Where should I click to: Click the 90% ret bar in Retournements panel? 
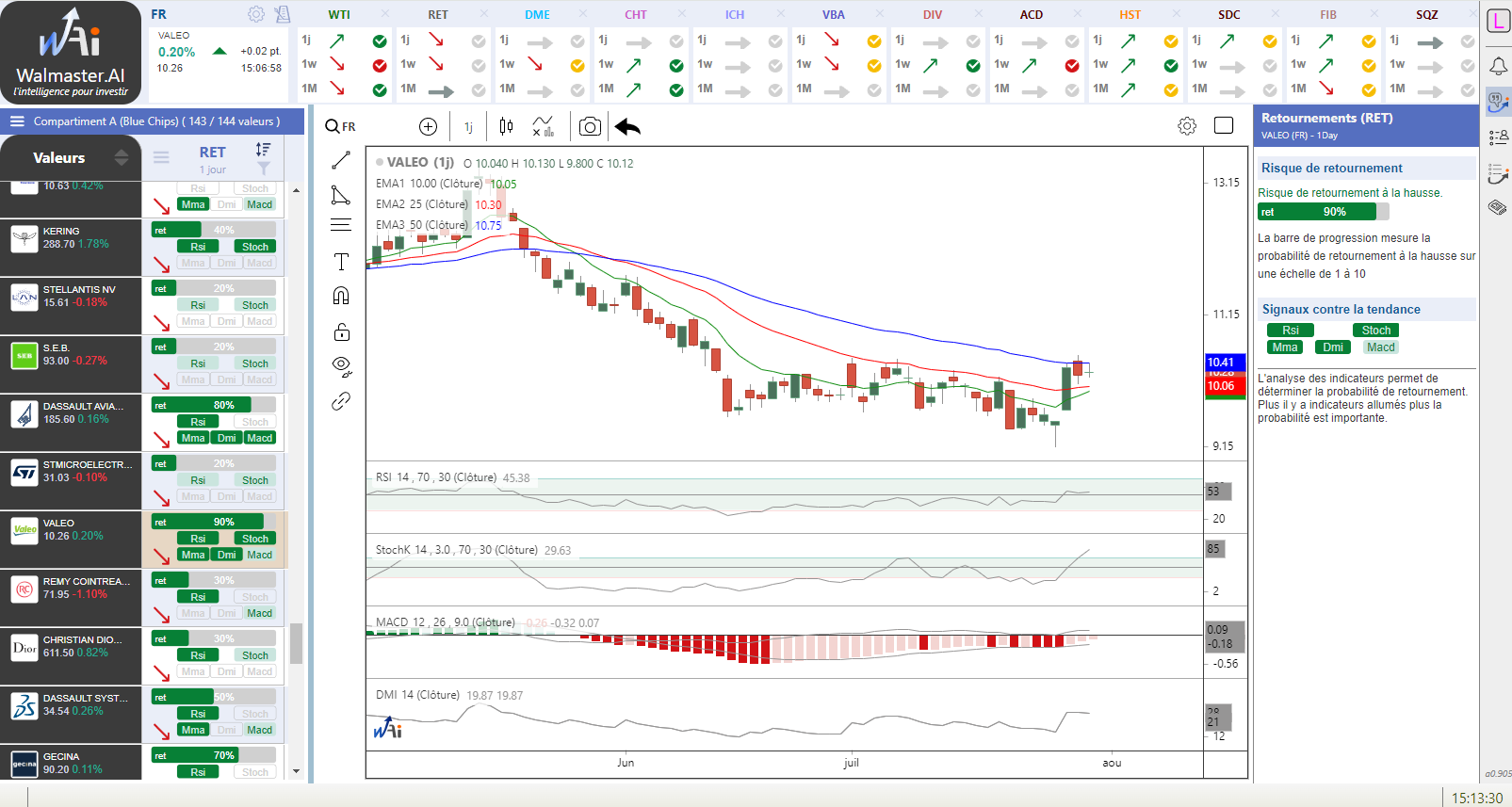(1324, 212)
